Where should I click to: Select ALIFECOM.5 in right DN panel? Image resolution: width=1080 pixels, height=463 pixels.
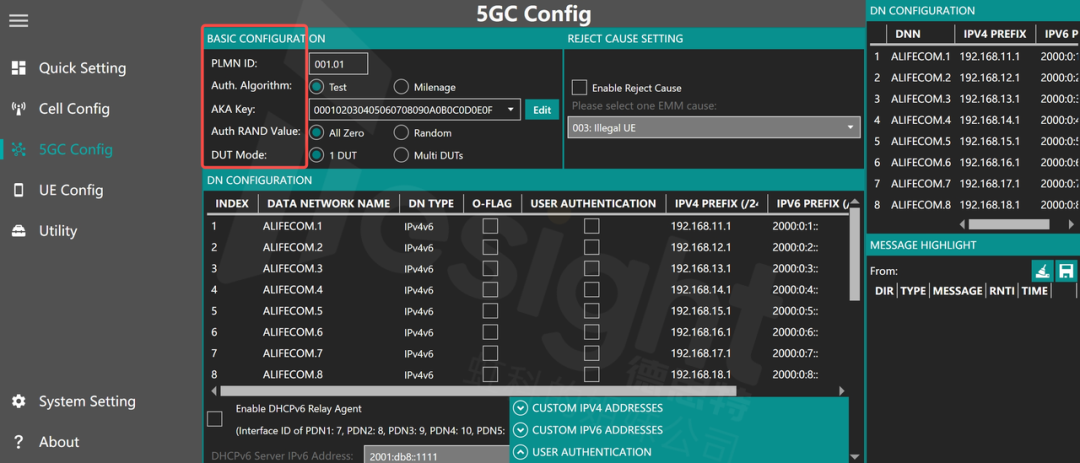click(921, 141)
